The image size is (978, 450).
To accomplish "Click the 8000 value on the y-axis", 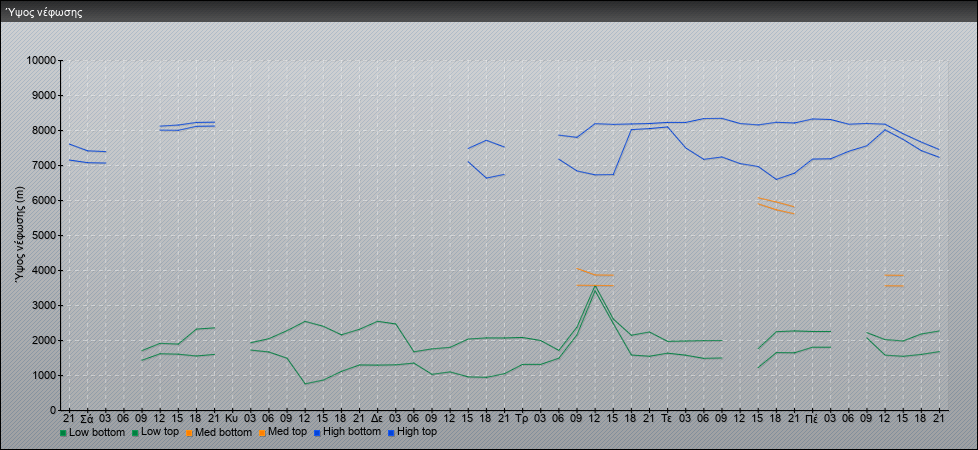I will (44, 130).
